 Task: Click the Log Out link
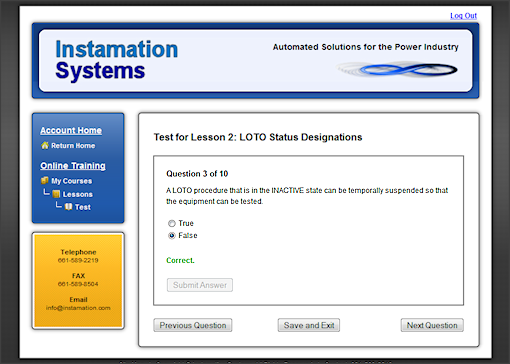point(463,16)
